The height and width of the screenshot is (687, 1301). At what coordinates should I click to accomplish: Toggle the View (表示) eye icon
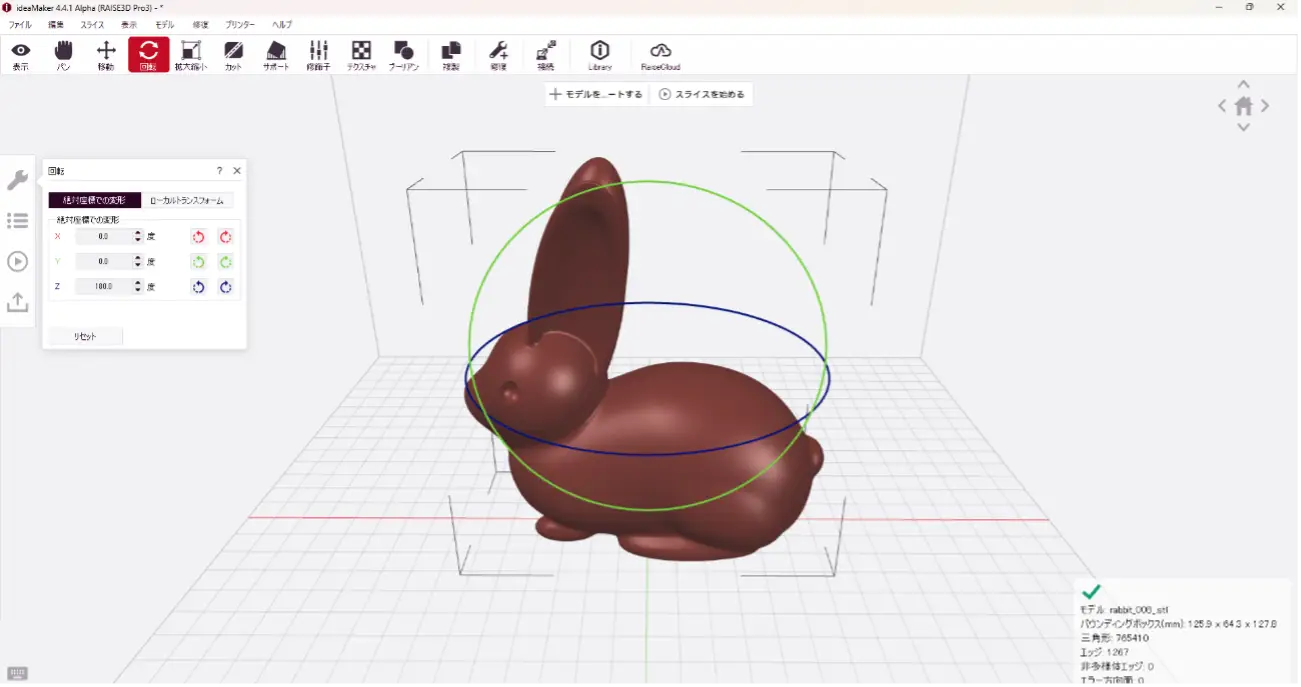point(20,55)
